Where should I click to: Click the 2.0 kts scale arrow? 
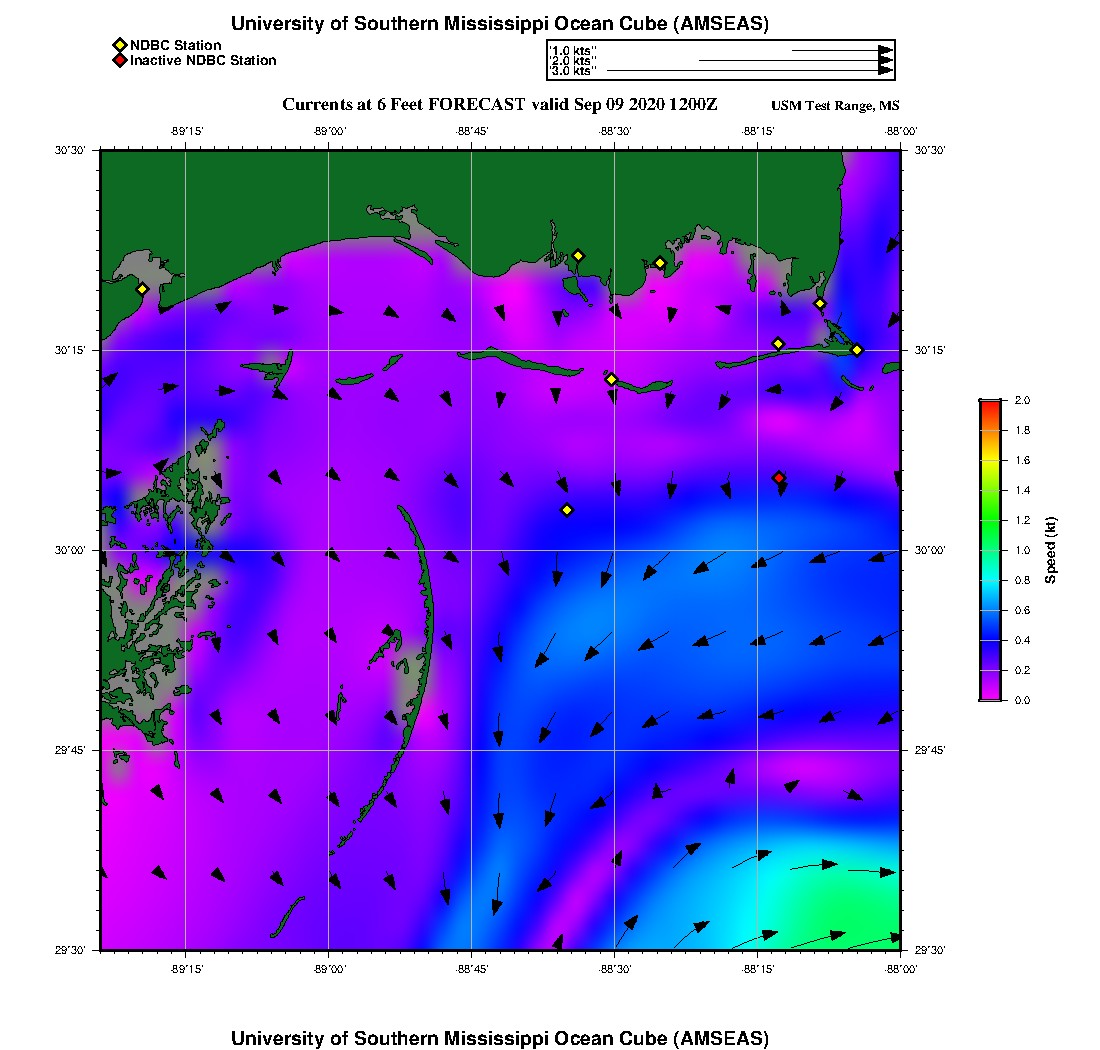pos(796,60)
